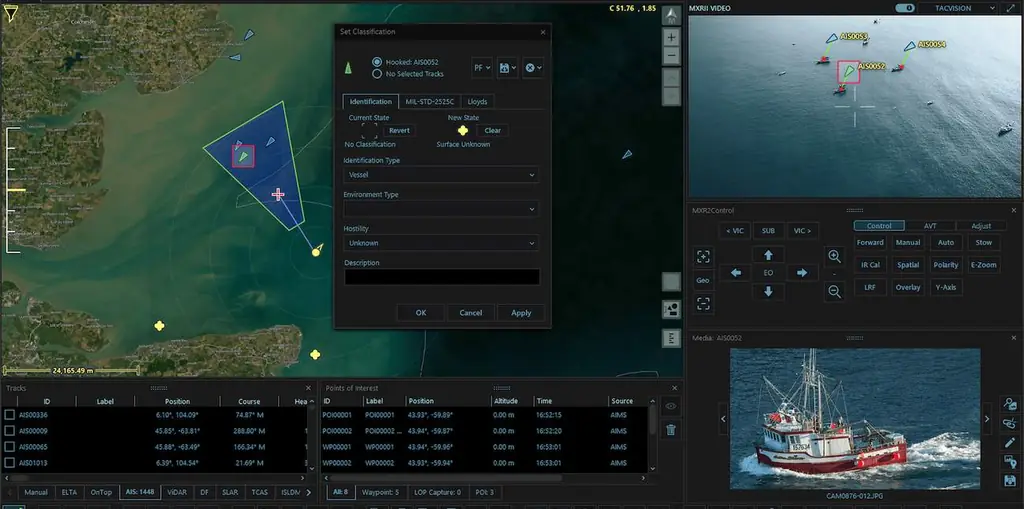Click Clear next to the New State symbol
This screenshot has width=1024, height=509.
[x=492, y=131]
